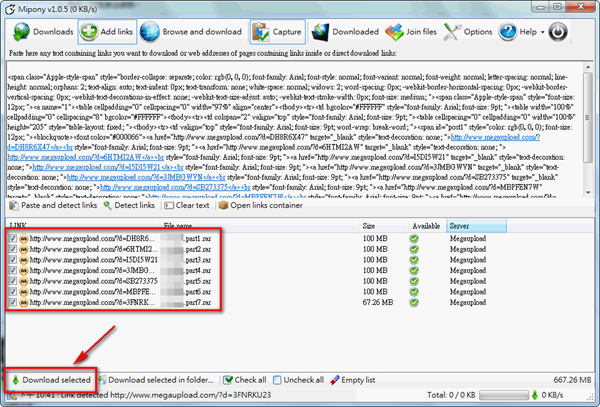This screenshot has width=600, height=407.
Task: Click the text box scrollbar thumb
Action: click(x=588, y=117)
